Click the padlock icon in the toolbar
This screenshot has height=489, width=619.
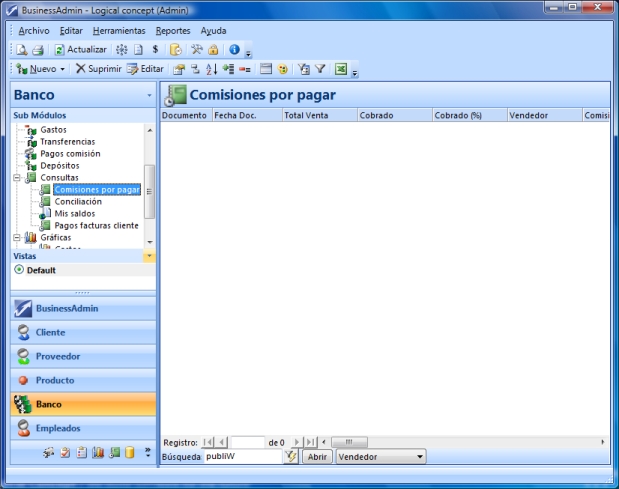pyautogui.click(x=213, y=49)
